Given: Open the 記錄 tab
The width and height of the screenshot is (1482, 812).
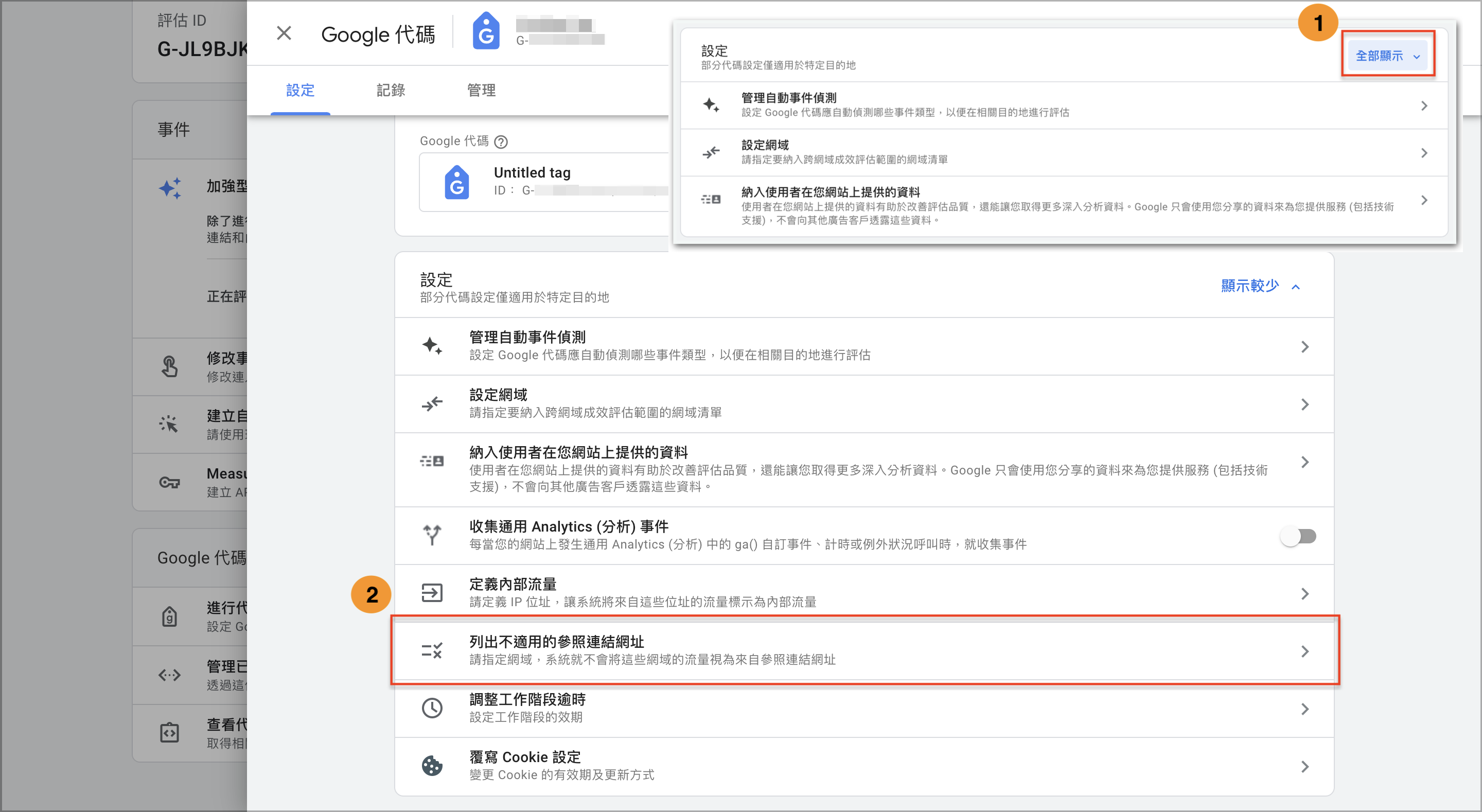Looking at the screenshot, I should point(391,91).
